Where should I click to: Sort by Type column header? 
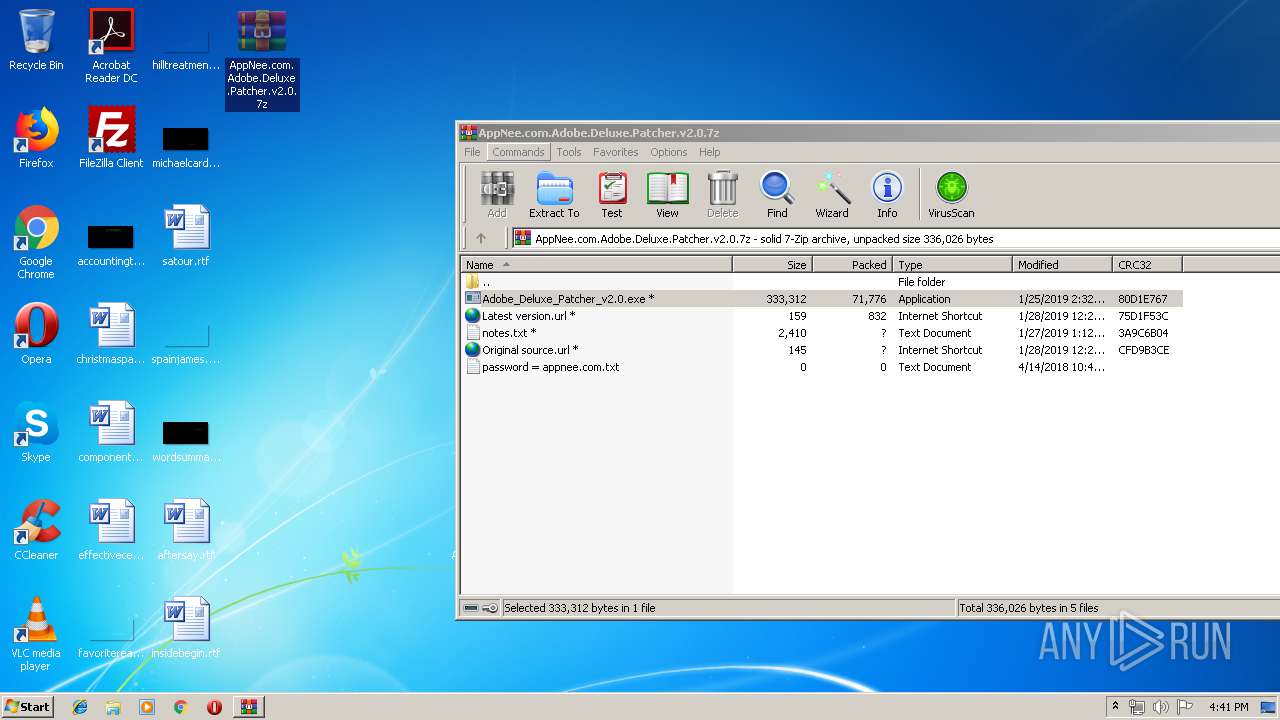click(953, 265)
